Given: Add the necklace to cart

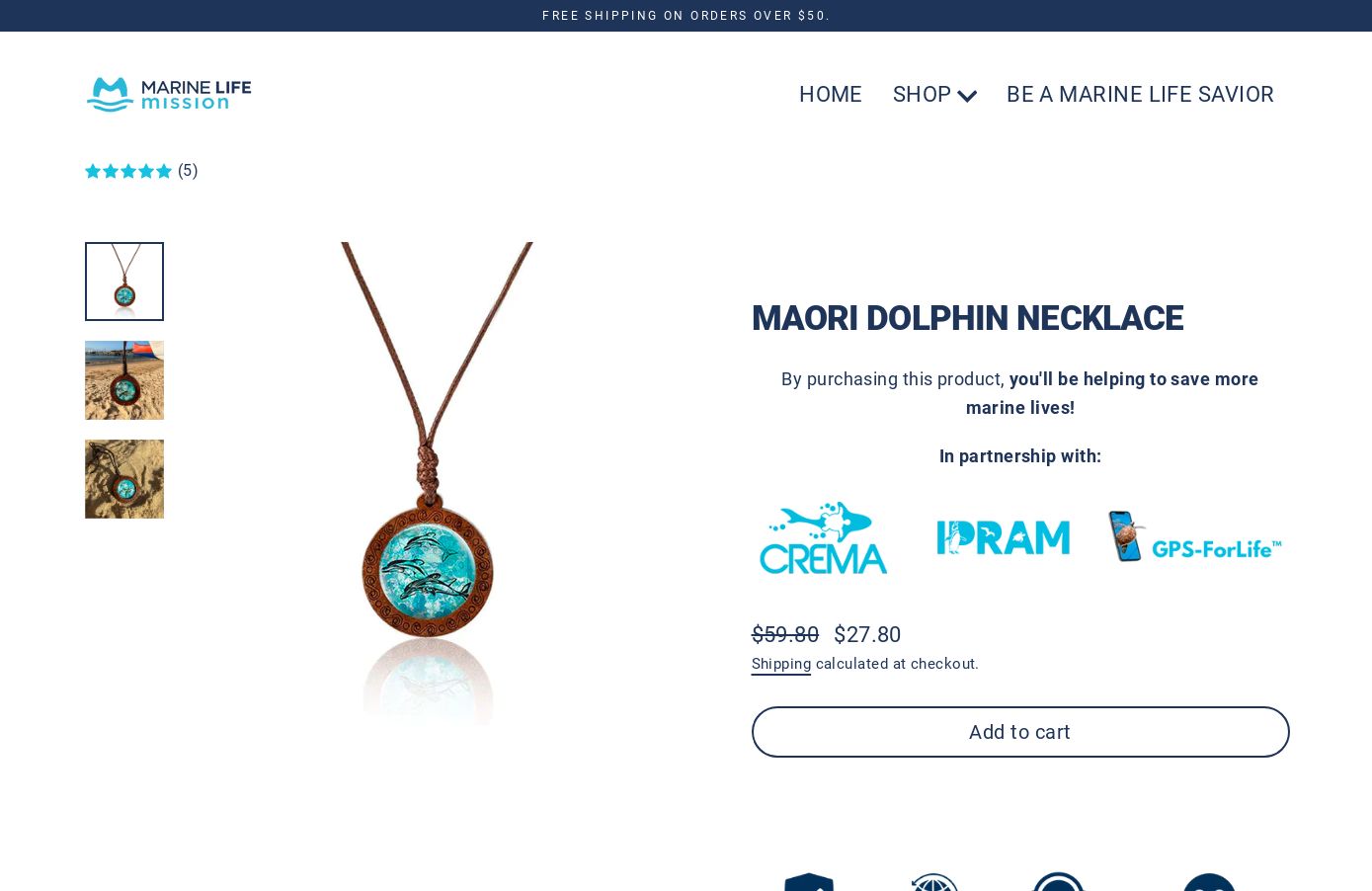Looking at the screenshot, I should coord(1020,732).
